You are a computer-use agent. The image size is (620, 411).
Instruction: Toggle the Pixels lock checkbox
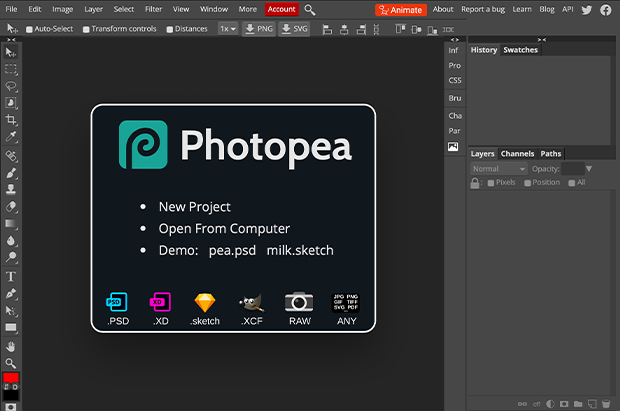coord(491,183)
